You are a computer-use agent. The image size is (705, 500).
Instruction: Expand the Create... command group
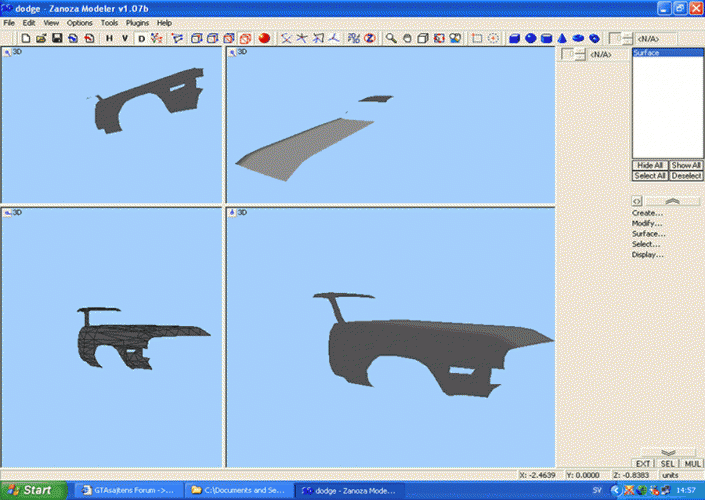(x=648, y=213)
